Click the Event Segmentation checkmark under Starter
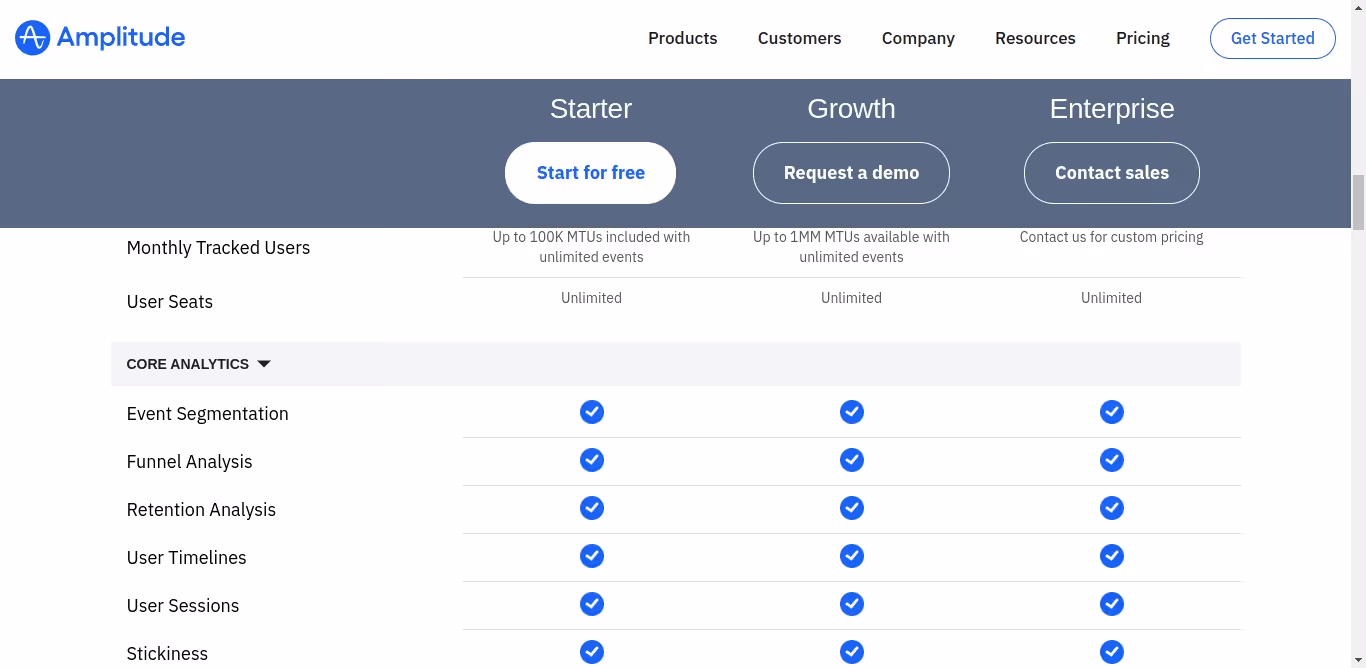 (591, 411)
